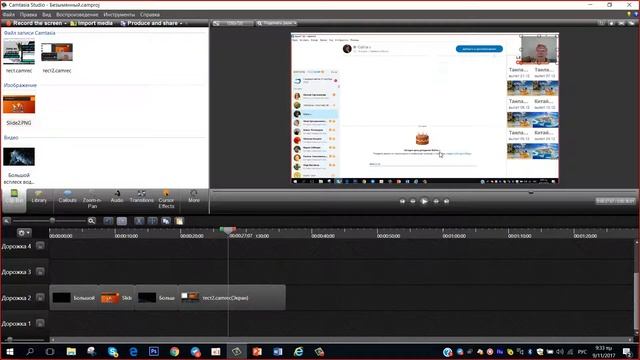Jump to previous clip in preview
This screenshot has height=360, width=640.
pos(402,201)
